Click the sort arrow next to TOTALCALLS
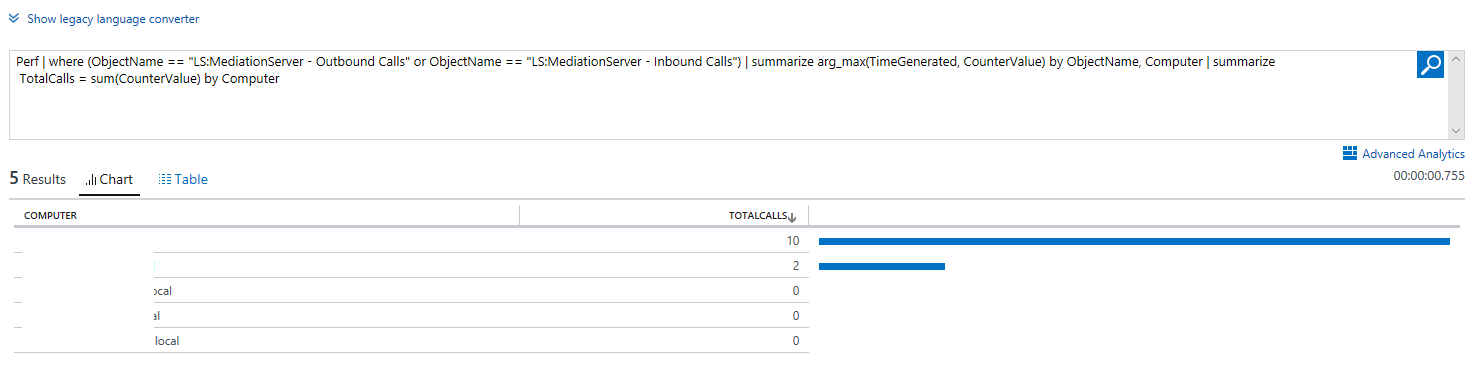The width and height of the screenshot is (1479, 378). [x=793, y=216]
